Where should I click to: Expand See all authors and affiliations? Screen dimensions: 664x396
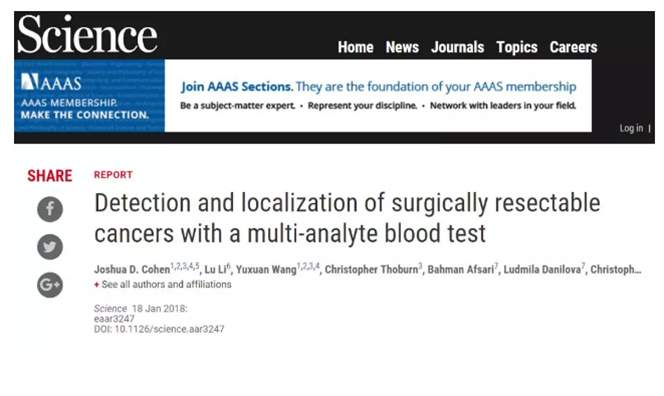(163, 285)
